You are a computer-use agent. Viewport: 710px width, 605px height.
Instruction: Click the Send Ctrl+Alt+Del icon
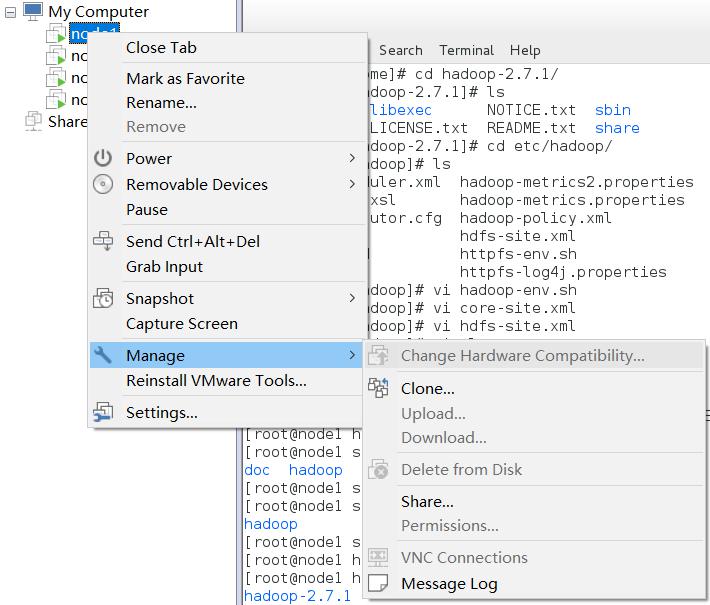pyautogui.click(x=103, y=241)
